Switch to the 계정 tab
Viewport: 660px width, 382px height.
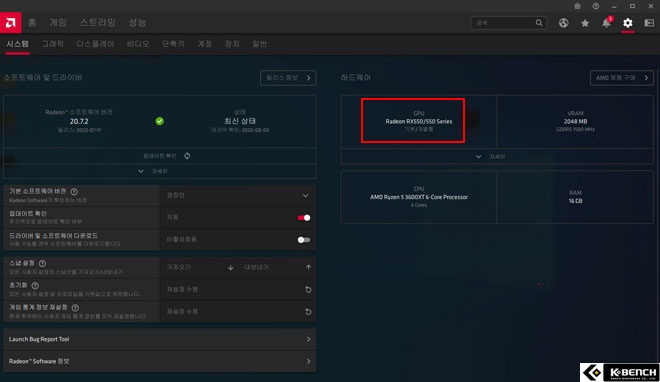[x=205, y=44]
